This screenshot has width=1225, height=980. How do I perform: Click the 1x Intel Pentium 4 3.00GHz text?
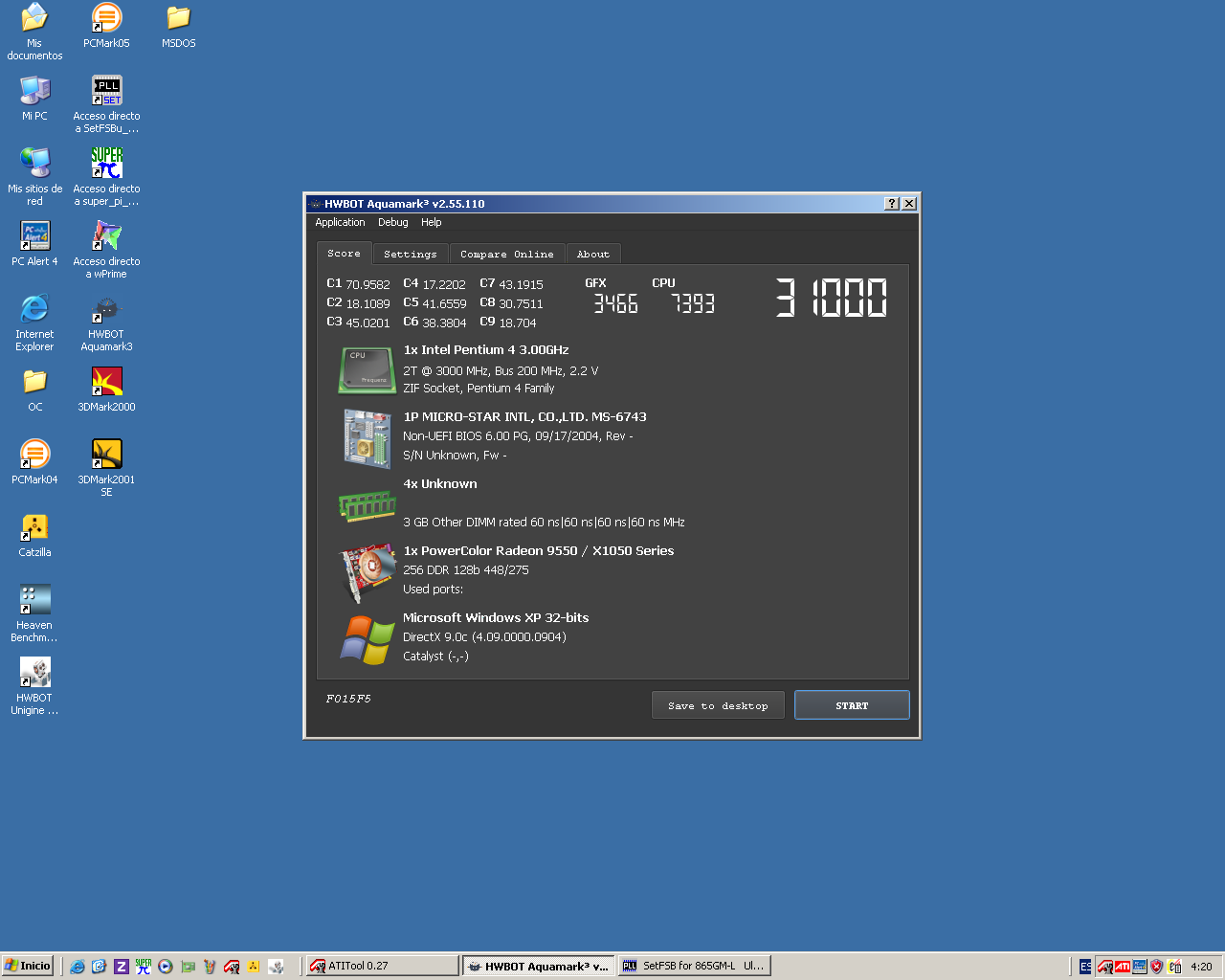(x=486, y=350)
